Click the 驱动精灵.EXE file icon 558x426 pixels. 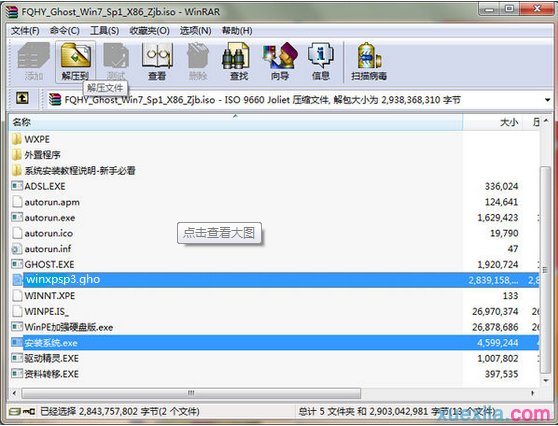(17, 358)
